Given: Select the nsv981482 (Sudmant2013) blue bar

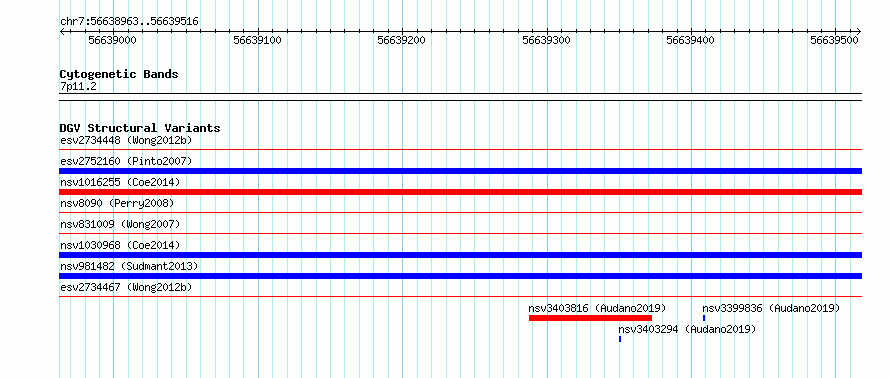Looking at the screenshot, I should click(460, 276).
